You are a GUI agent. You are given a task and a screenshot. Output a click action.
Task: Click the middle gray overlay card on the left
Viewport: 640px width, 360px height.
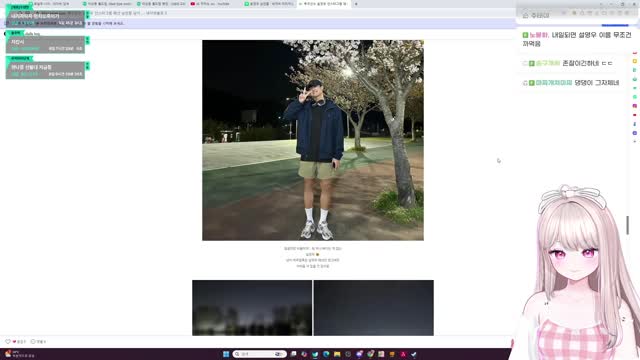pos(45,44)
